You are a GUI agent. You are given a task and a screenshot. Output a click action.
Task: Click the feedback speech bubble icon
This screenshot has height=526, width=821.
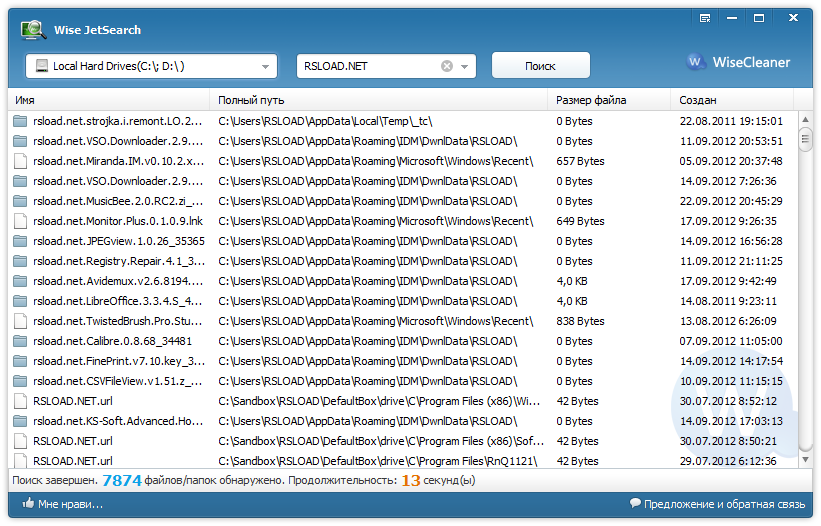pos(635,503)
